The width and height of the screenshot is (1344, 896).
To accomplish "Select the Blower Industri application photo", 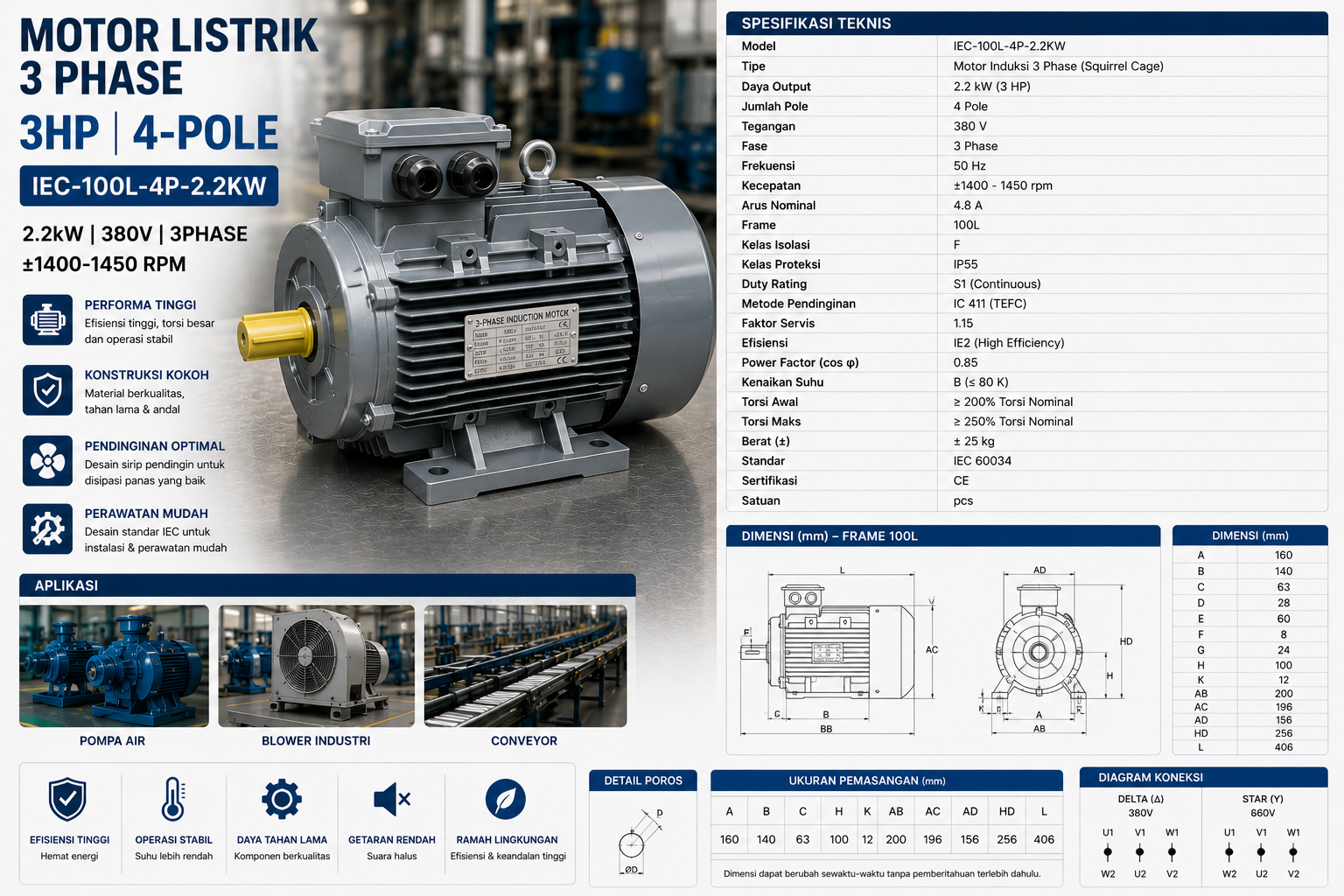I will [x=316, y=666].
